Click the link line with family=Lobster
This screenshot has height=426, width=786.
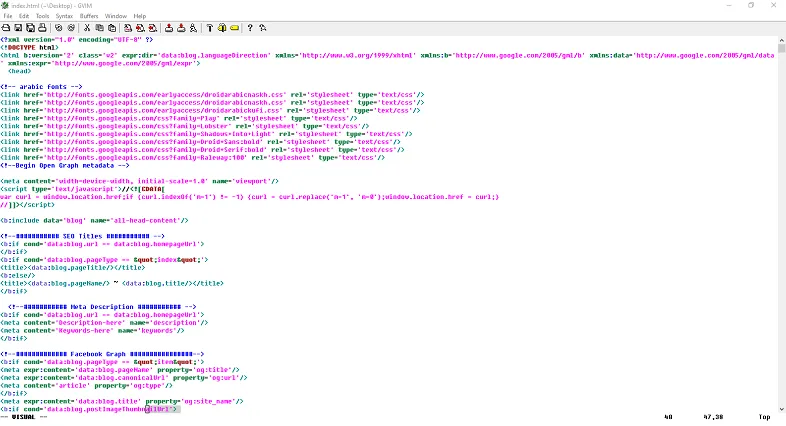(184, 126)
